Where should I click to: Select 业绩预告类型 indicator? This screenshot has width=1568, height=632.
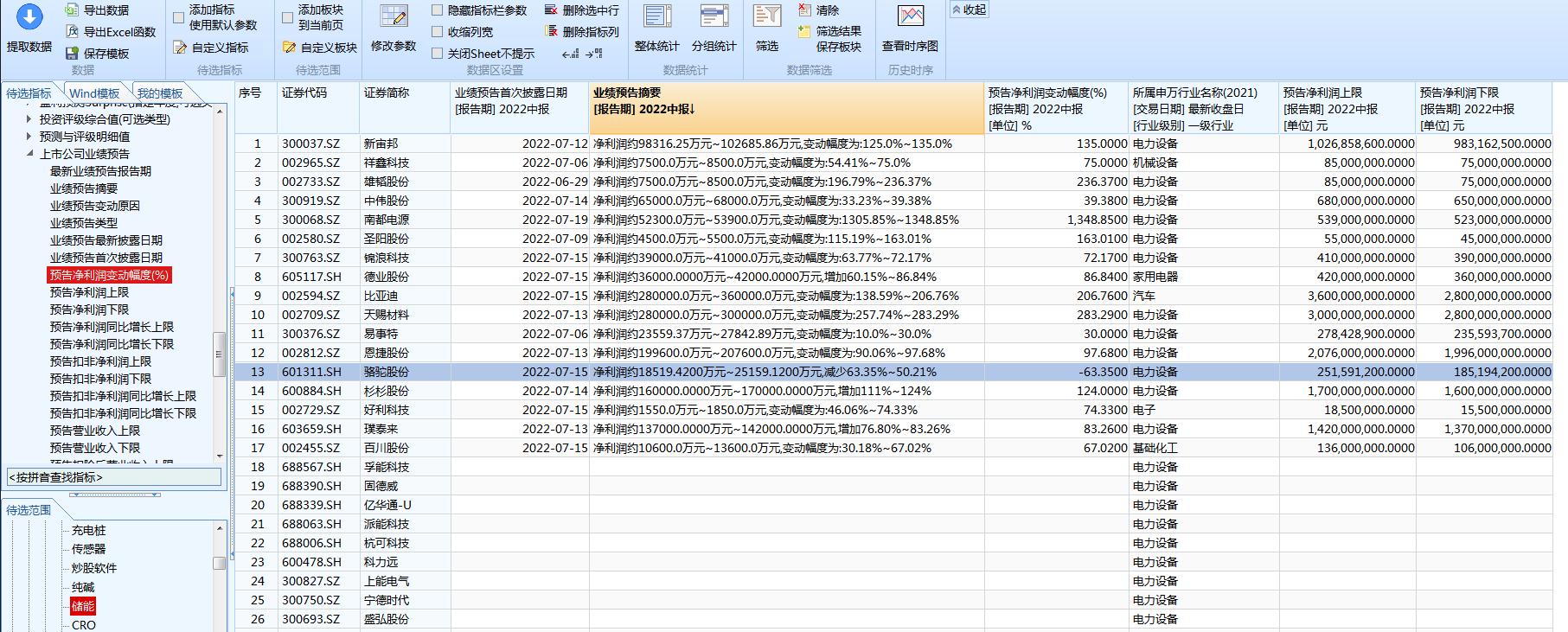pos(84,223)
